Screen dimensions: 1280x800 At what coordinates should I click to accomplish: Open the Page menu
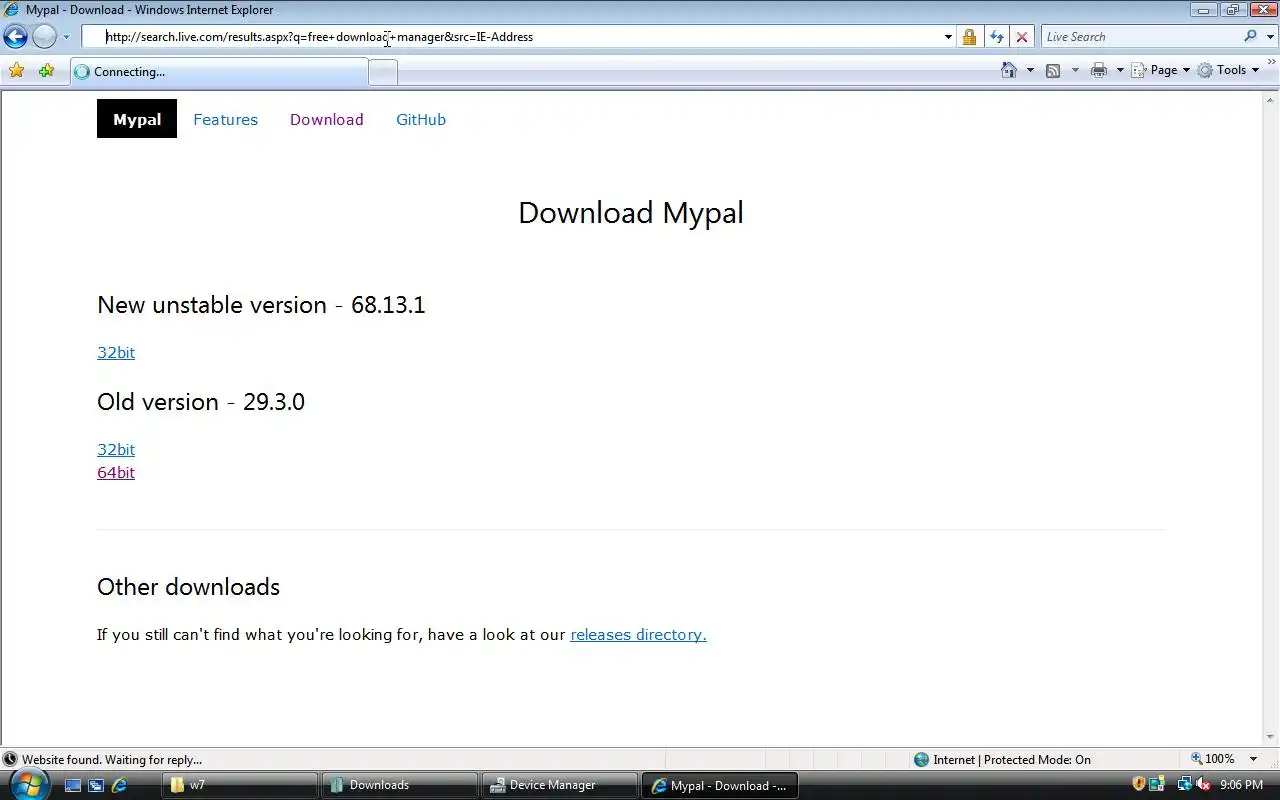click(x=1161, y=70)
